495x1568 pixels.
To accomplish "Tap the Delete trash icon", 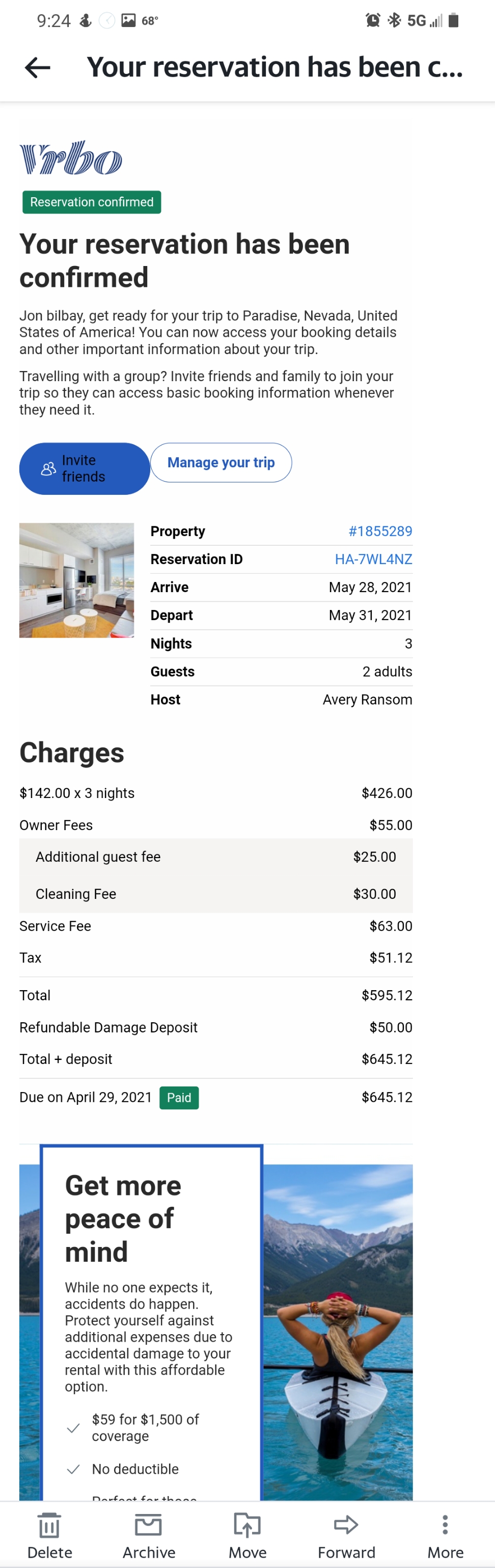I will 49,1525.
